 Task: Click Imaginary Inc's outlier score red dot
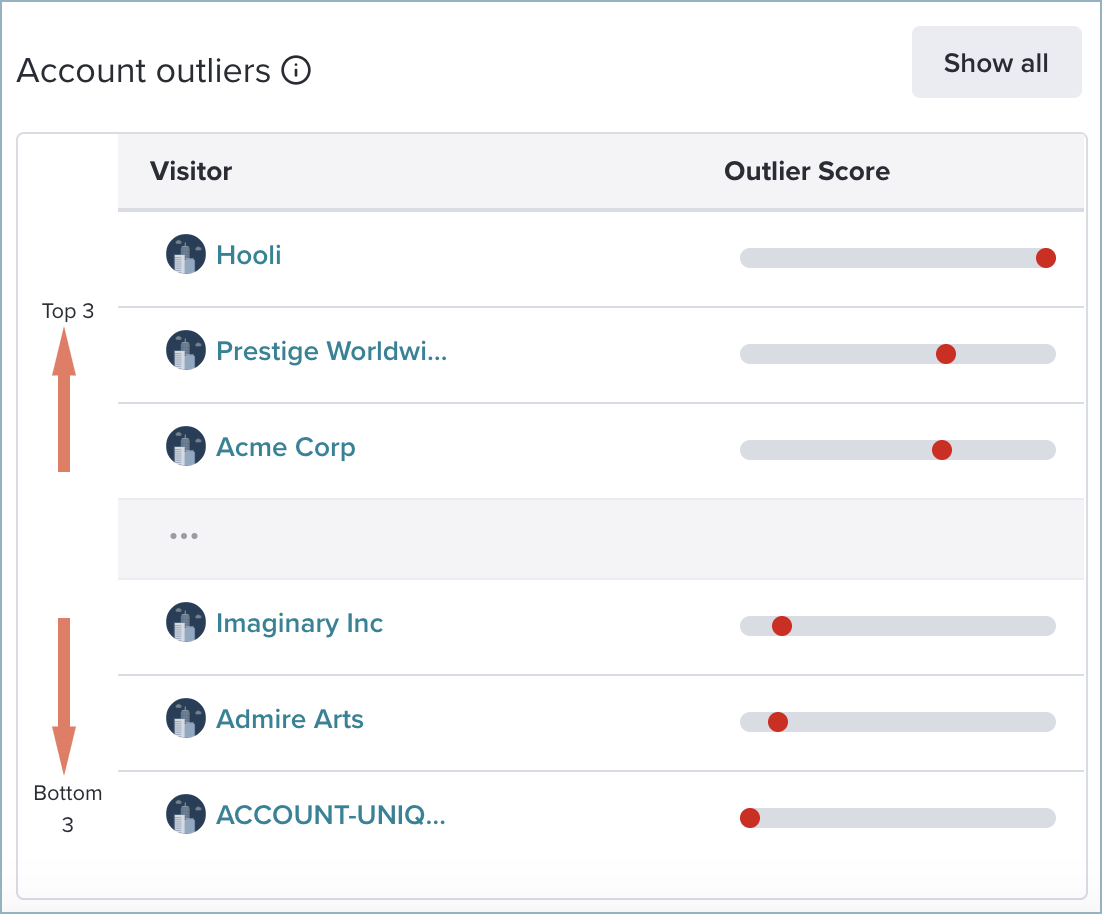click(782, 626)
